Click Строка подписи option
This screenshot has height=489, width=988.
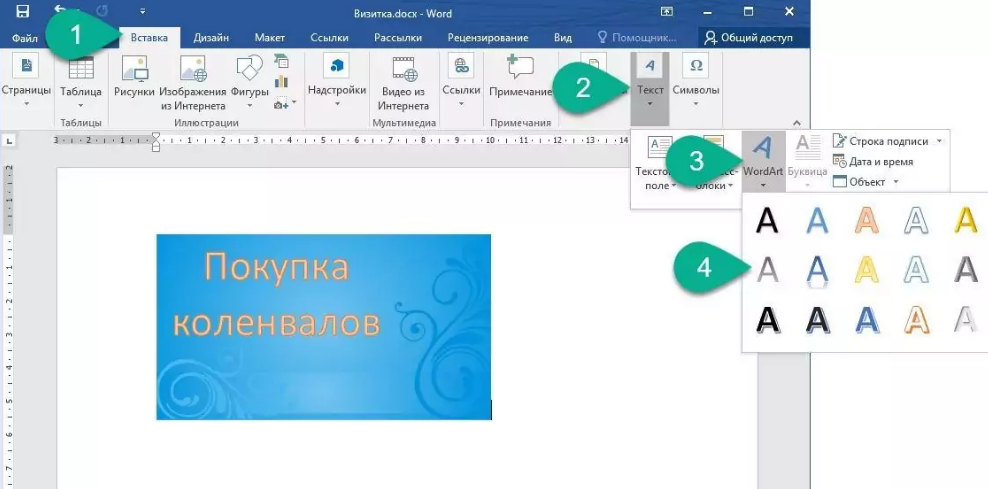(x=880, y=141)
